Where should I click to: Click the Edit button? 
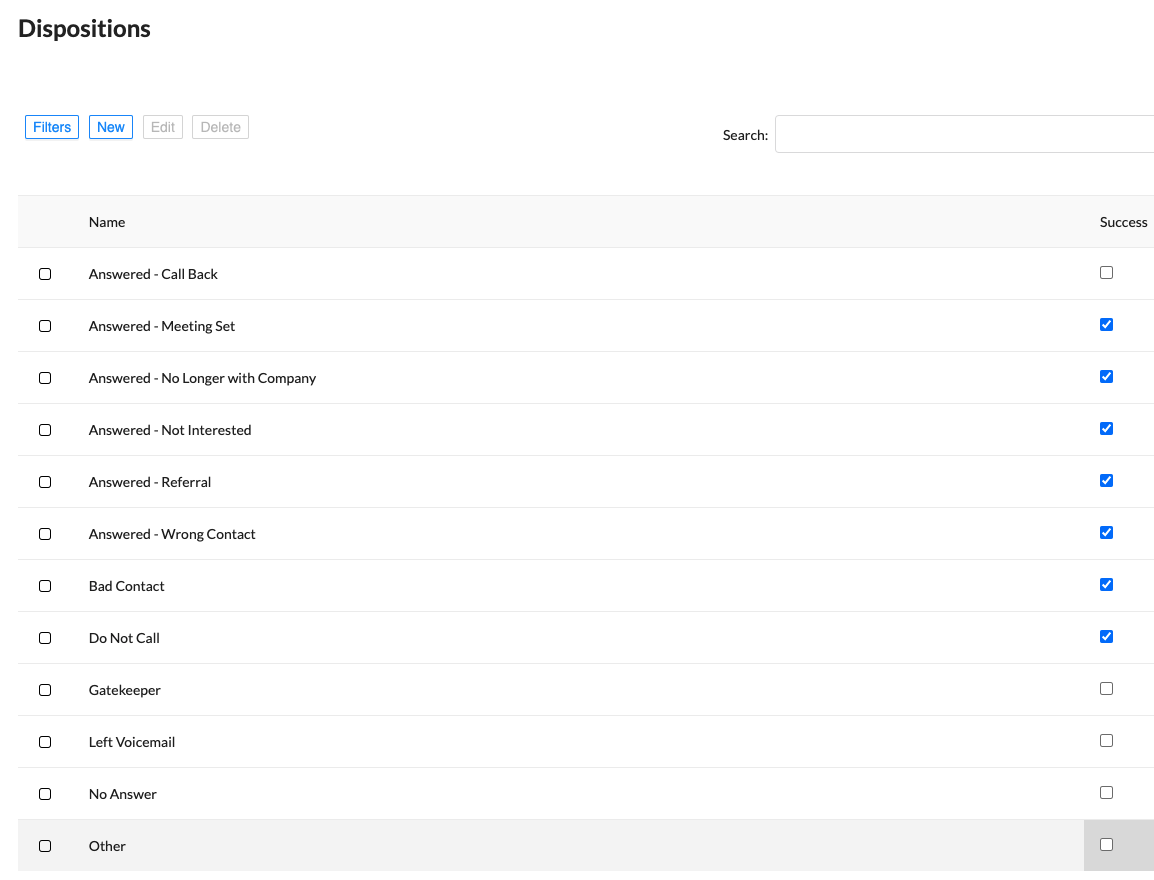(163, 127)
